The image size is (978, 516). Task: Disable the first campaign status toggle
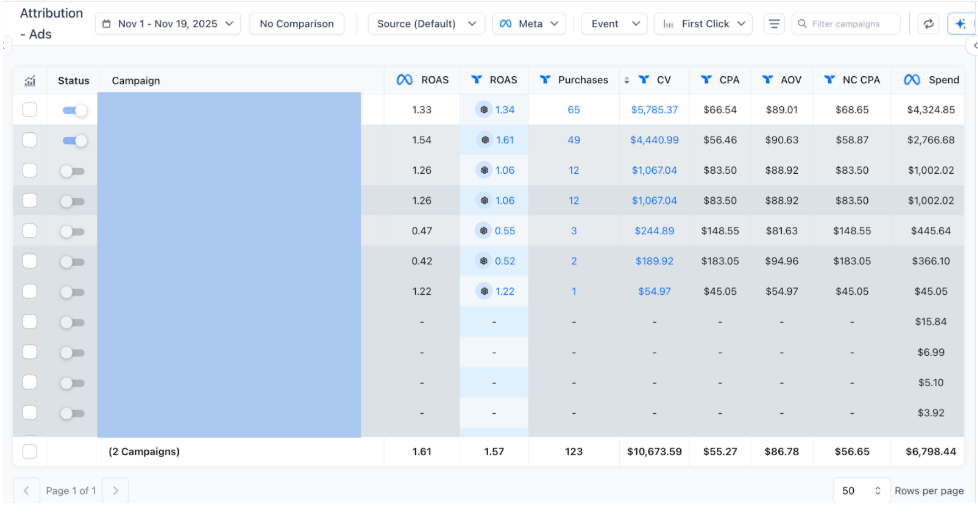point(74,111)
